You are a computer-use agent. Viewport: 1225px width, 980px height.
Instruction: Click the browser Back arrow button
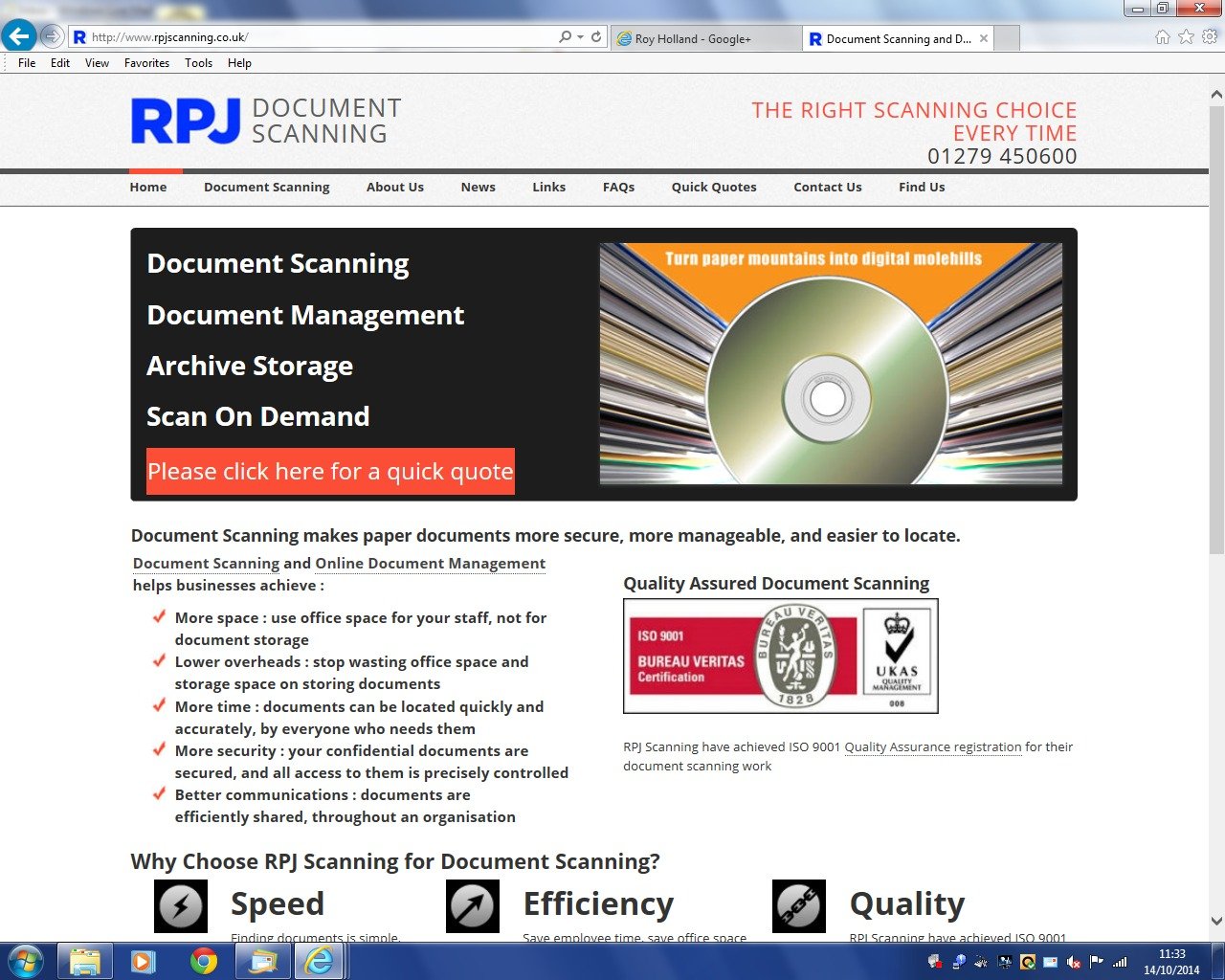[18, 36]
